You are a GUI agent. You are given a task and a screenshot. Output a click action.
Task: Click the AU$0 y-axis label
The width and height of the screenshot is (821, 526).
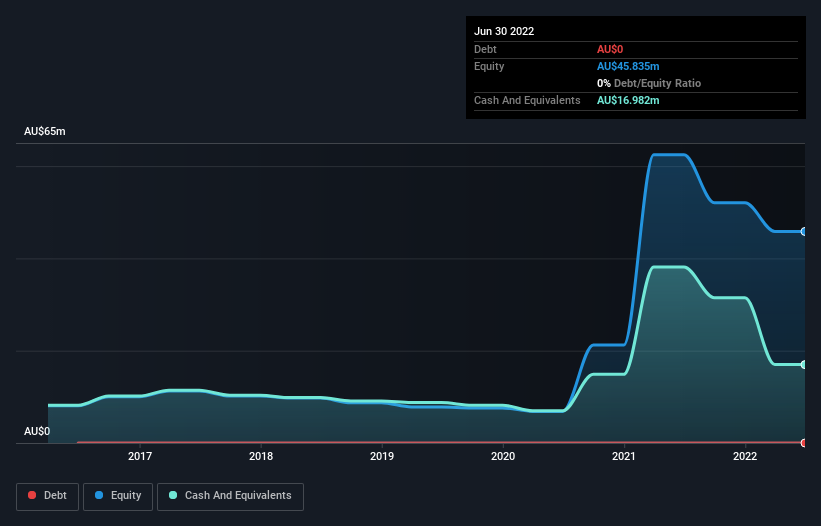pos(37,431)
